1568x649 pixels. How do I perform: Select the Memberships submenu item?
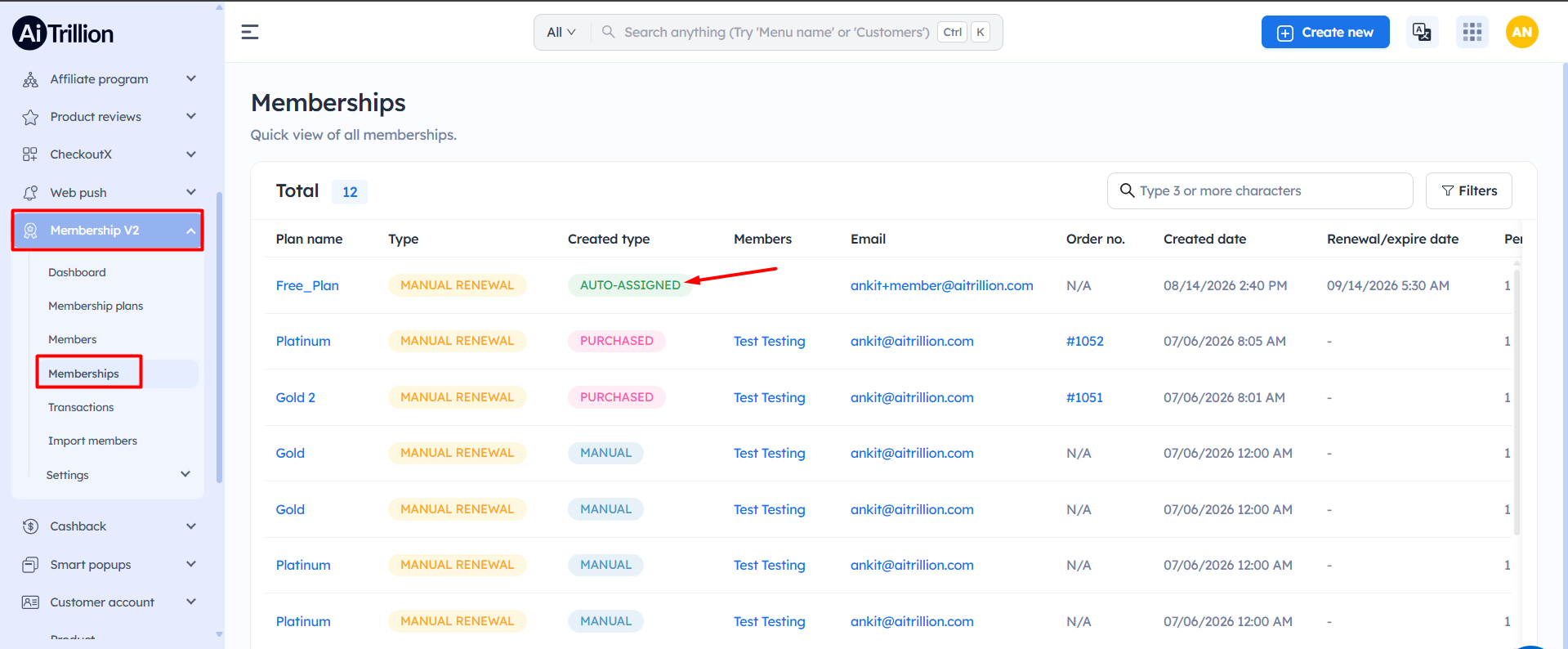(x=83, y=374)
